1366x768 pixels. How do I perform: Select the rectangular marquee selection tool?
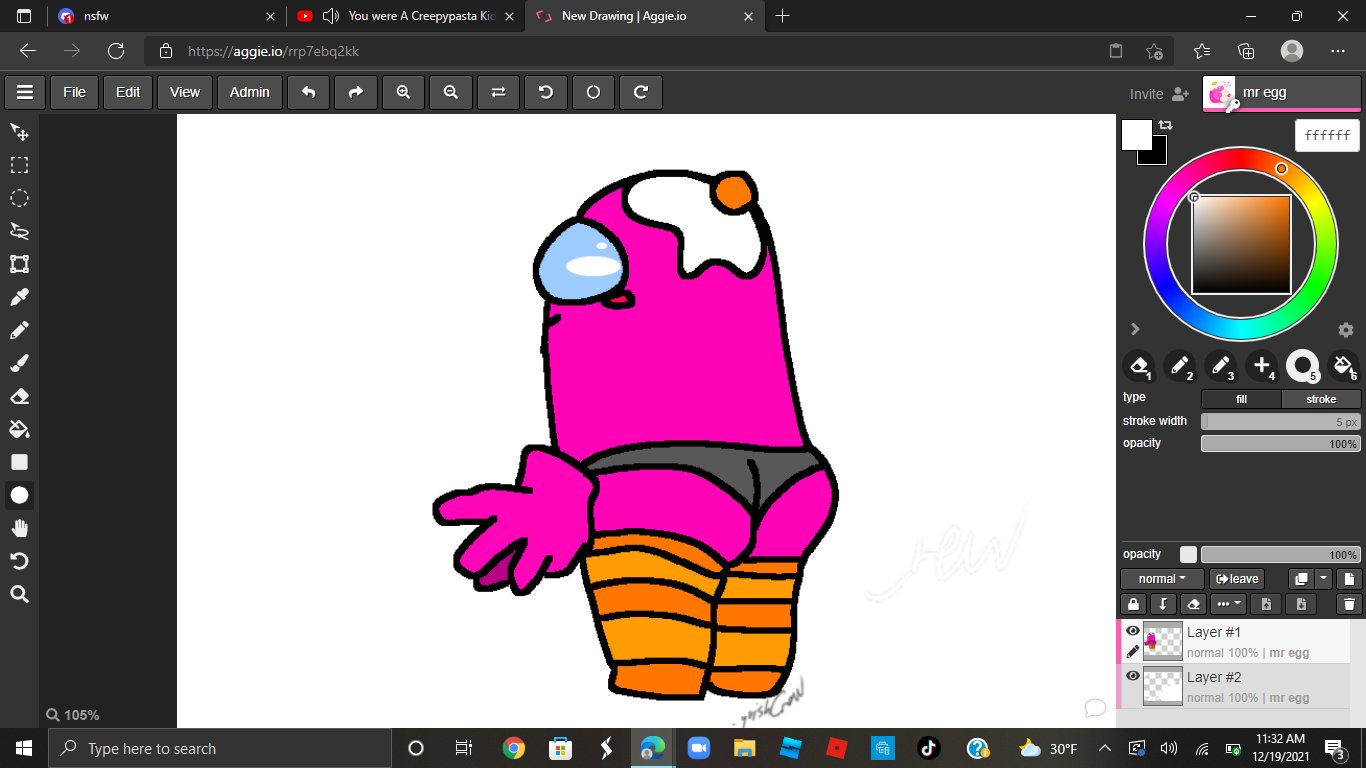[19, 165]
